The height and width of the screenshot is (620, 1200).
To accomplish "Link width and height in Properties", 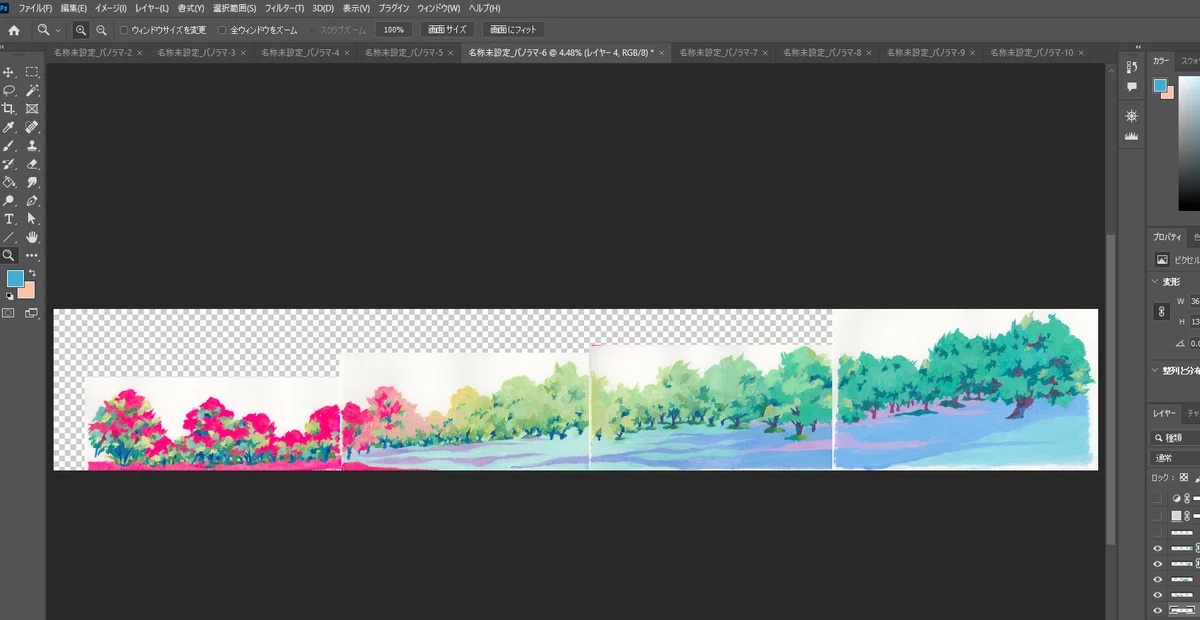I will click(x=1162, y=312).
